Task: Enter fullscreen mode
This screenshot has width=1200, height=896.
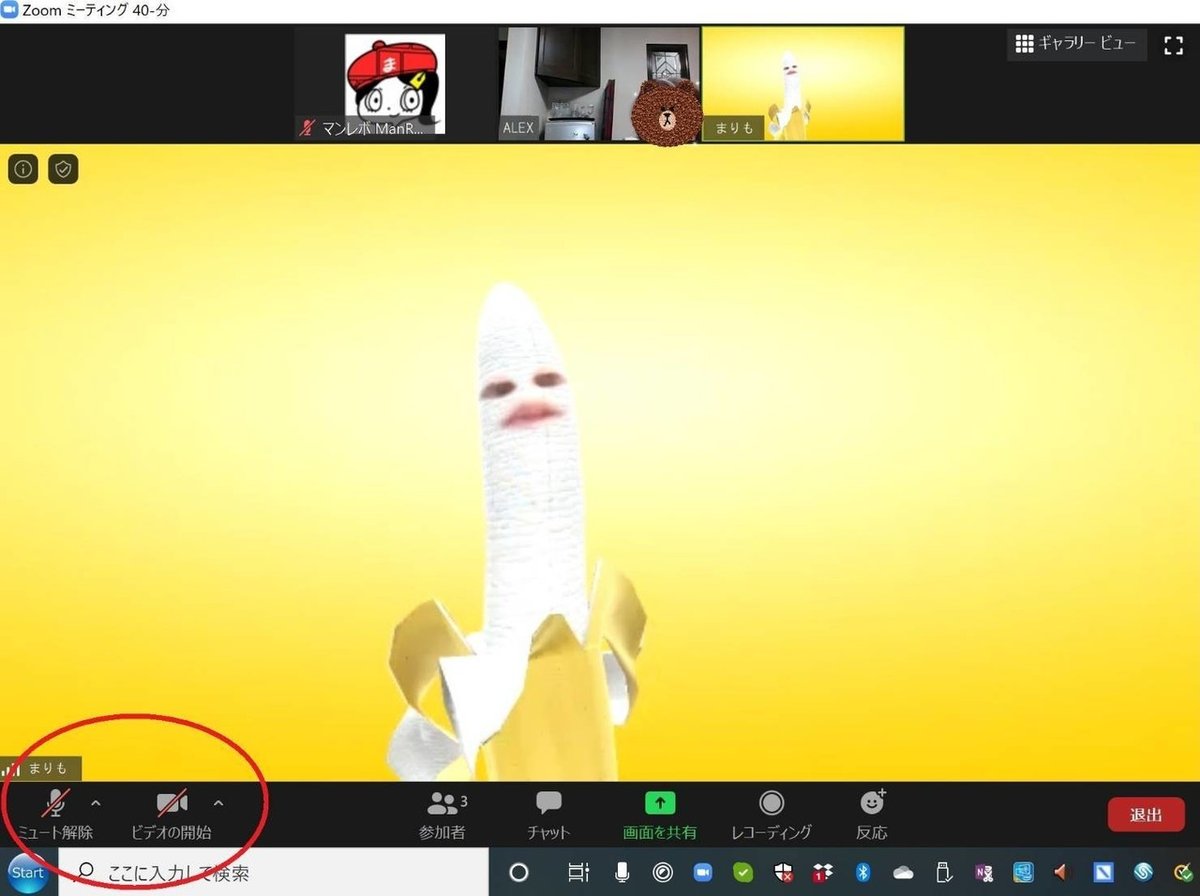Action: 1172,44
